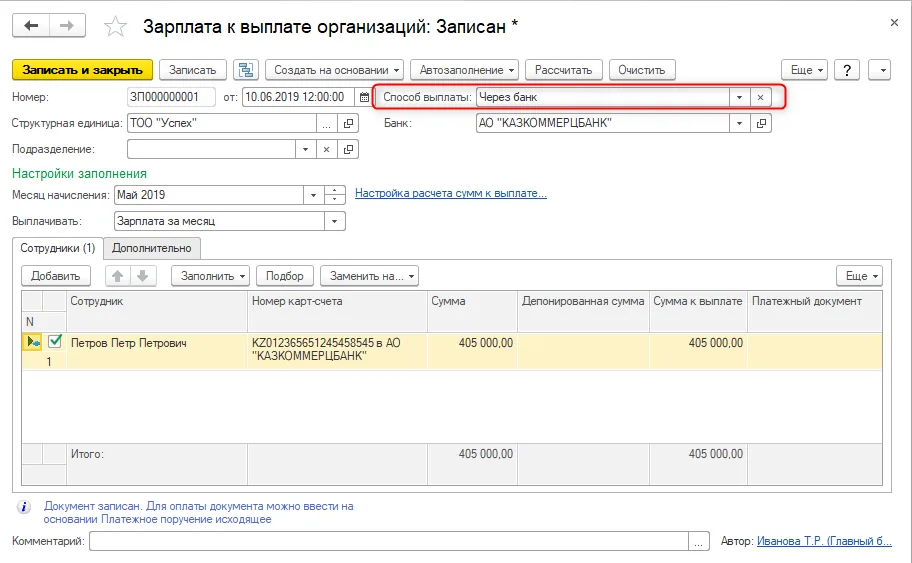Select the card account cell KZ012365651245458545
Image resolution: width=912 pixels, height=563 pixels.
337,351
